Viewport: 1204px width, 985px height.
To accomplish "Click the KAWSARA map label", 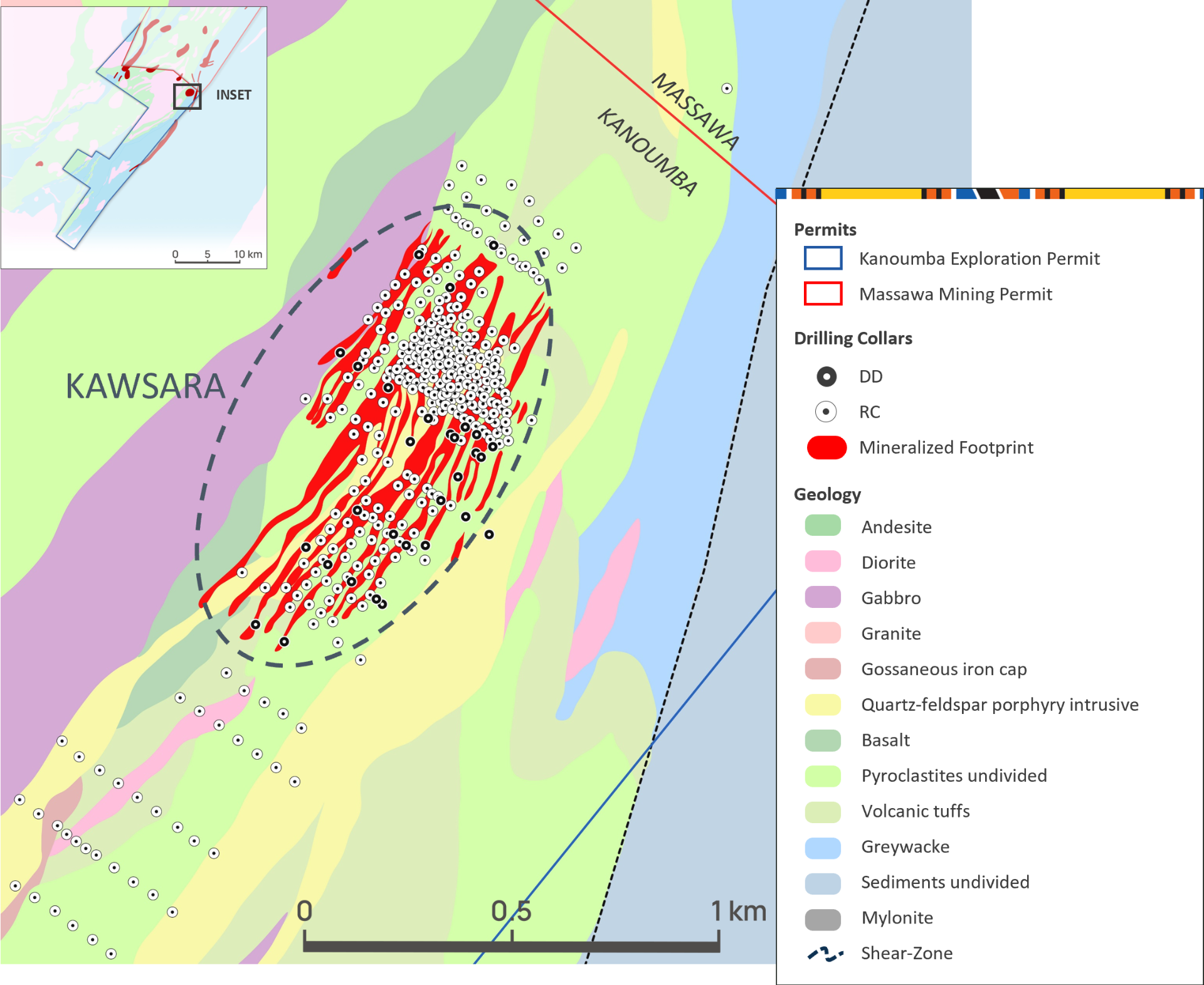I will 145,386.
